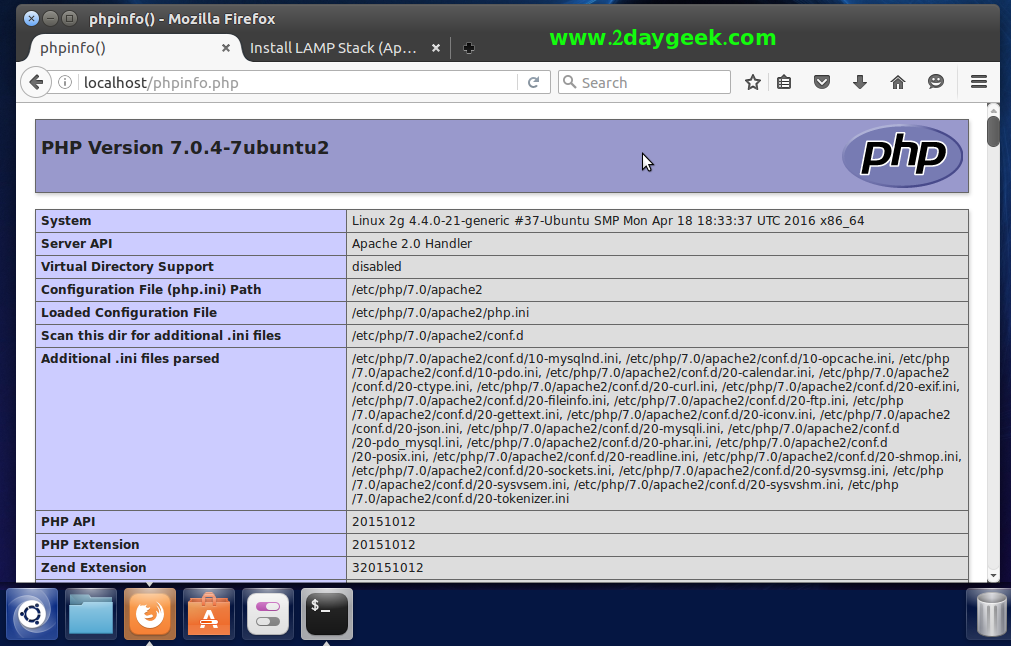Reload the phpinfo page

(533, 83)
